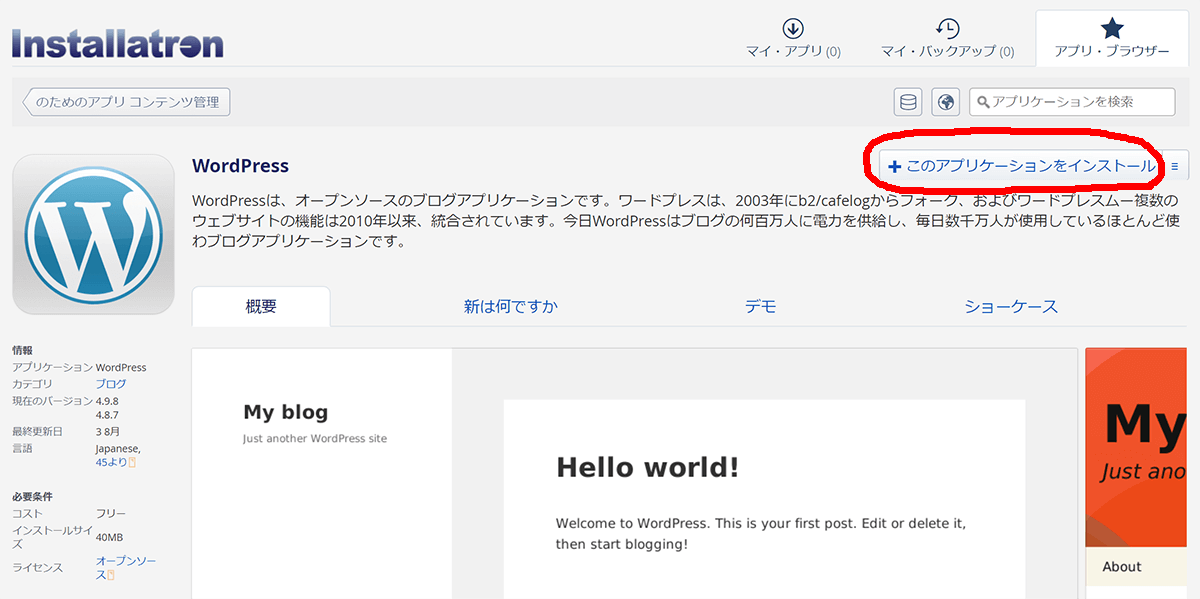This screenshot has width=1200, height=599.
Task: Click the clock restore icon above マイ・バックアップ
Action: pos(947,28)
